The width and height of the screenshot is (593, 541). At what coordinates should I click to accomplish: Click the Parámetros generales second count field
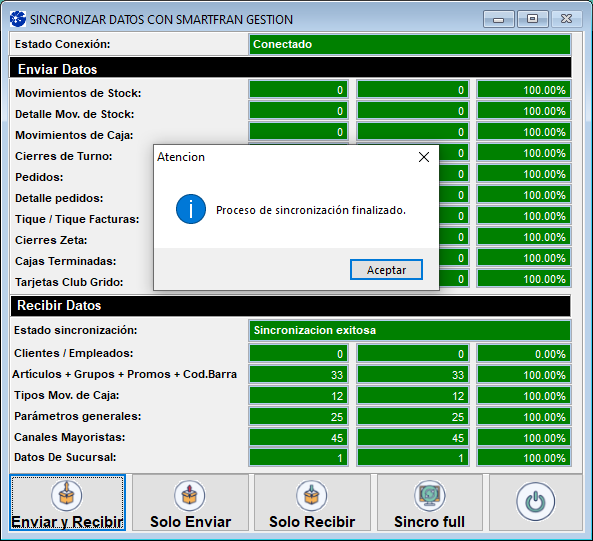point(413,417)
